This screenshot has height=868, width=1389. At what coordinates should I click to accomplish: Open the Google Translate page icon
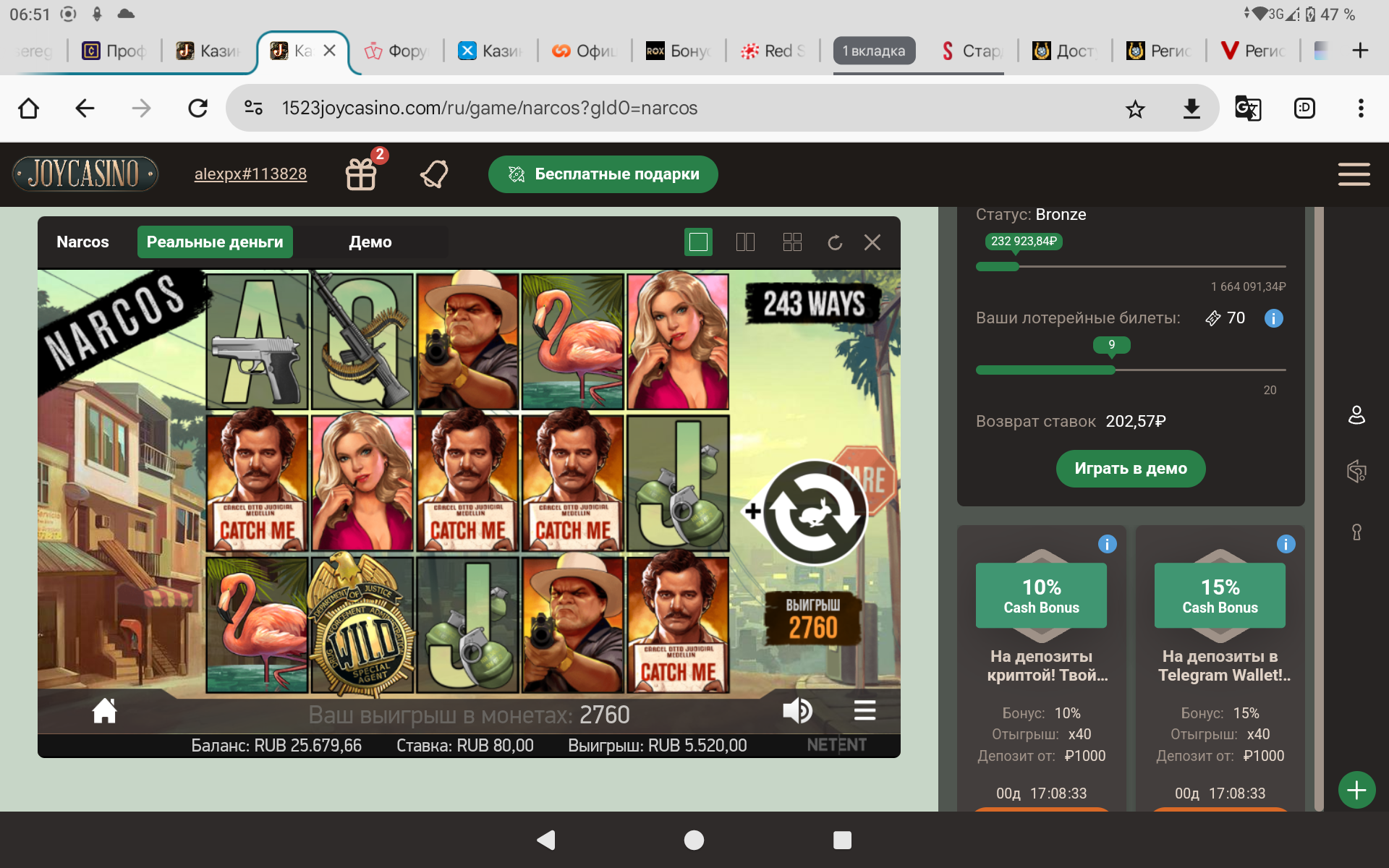point(1247,109)
